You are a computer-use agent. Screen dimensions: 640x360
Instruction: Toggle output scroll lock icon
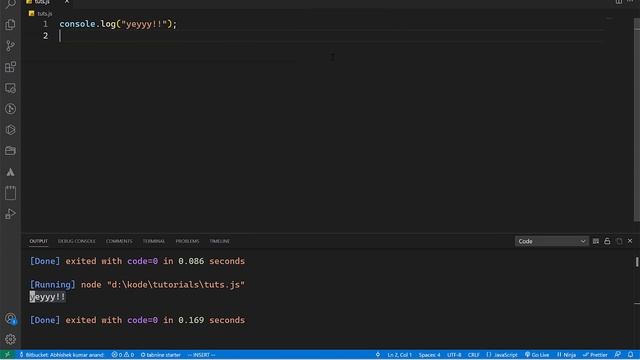click(607, 241)
